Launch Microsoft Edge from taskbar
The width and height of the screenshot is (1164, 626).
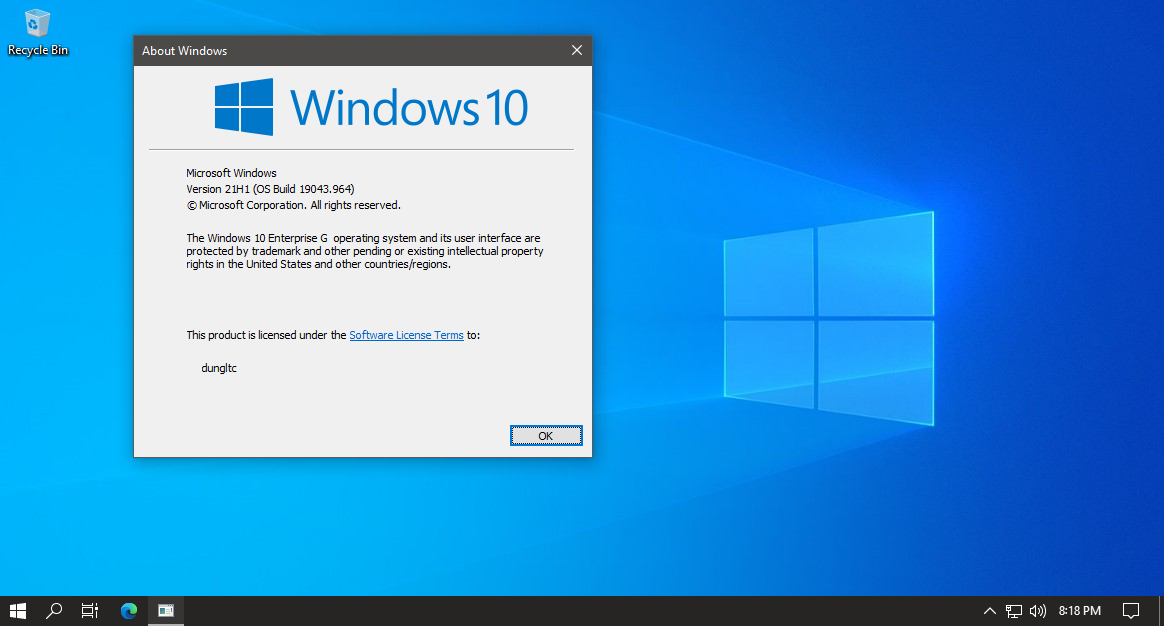(129, 610)
